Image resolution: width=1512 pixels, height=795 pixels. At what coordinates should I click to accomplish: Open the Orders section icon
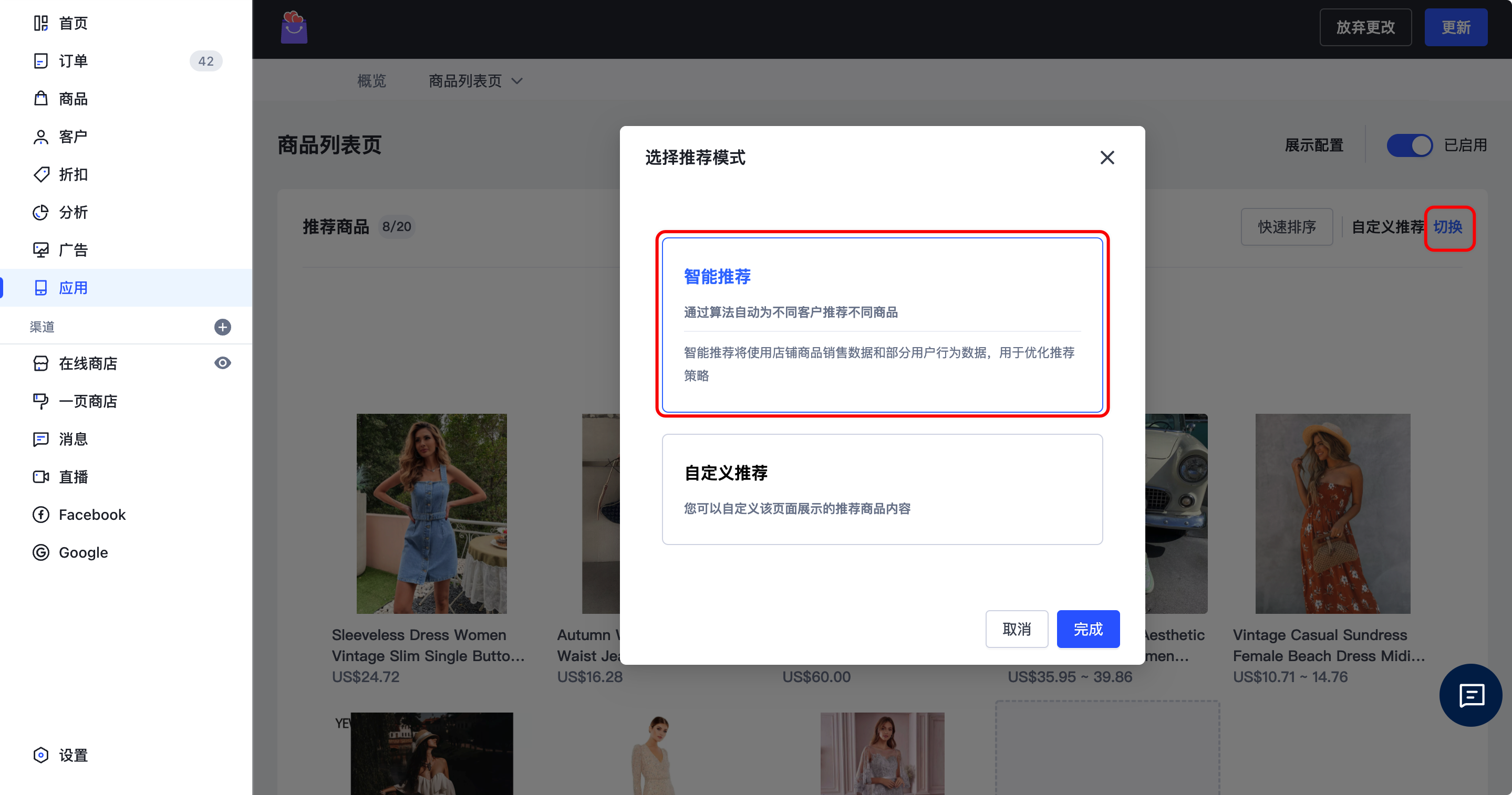pos(40,61)
